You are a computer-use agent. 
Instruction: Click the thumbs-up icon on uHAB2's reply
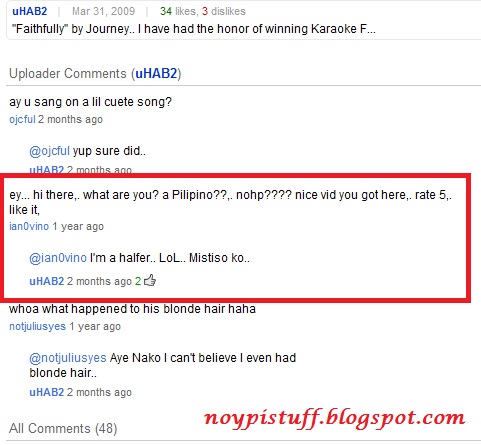(x=150, y=280)
